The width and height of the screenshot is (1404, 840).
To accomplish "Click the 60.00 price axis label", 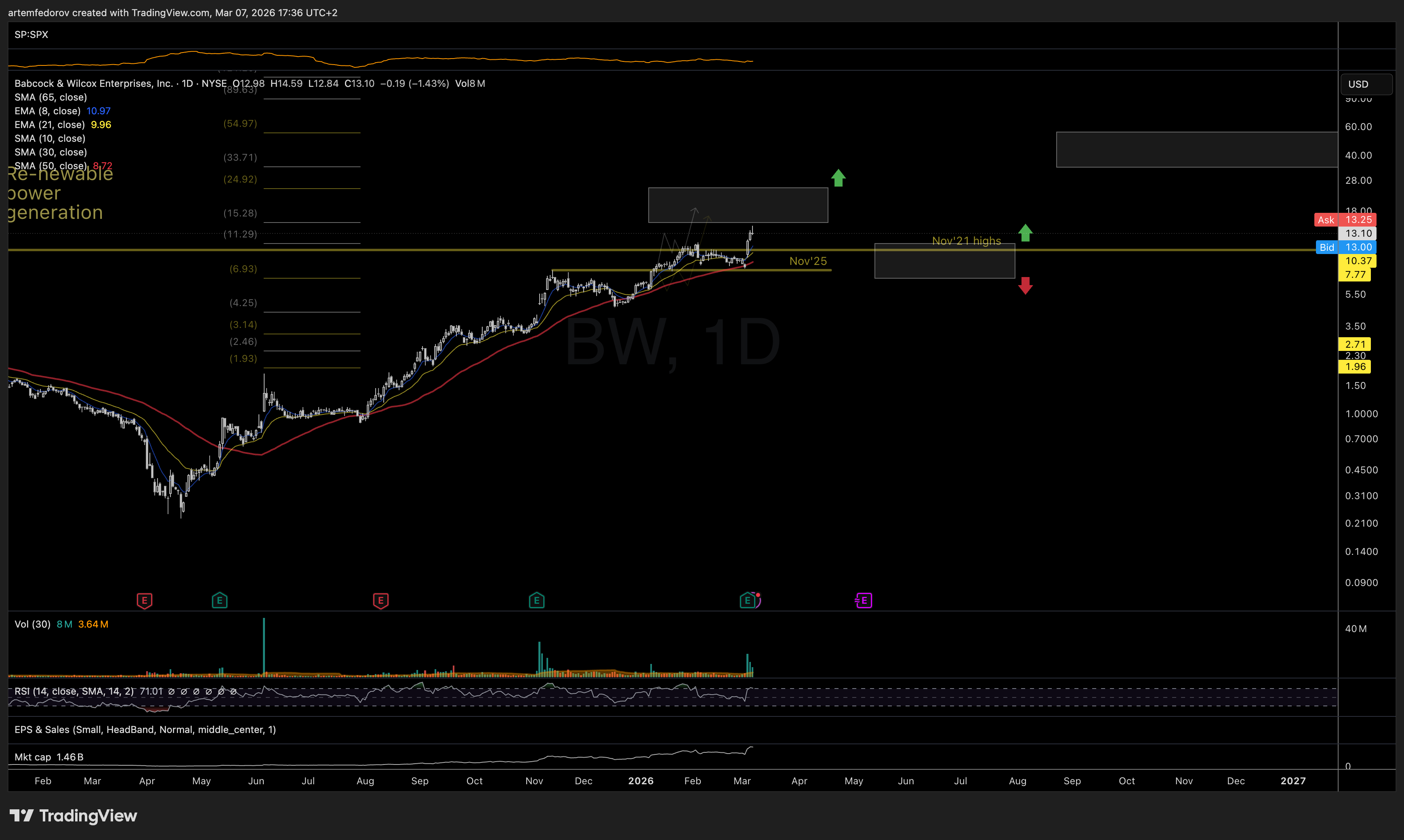I will (x=1358, y=127).
